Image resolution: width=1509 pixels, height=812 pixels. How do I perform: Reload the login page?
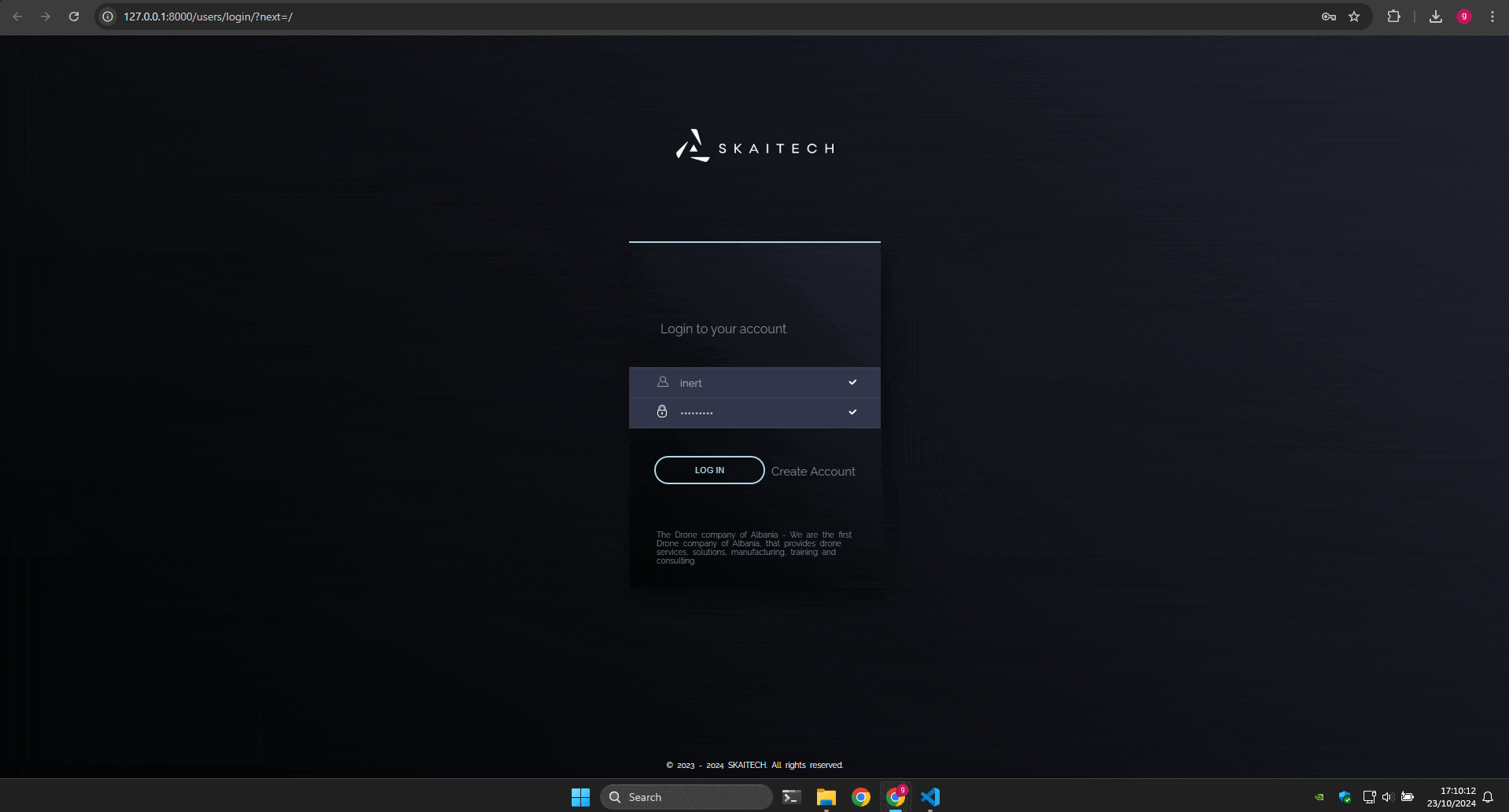tap(74, 17)
